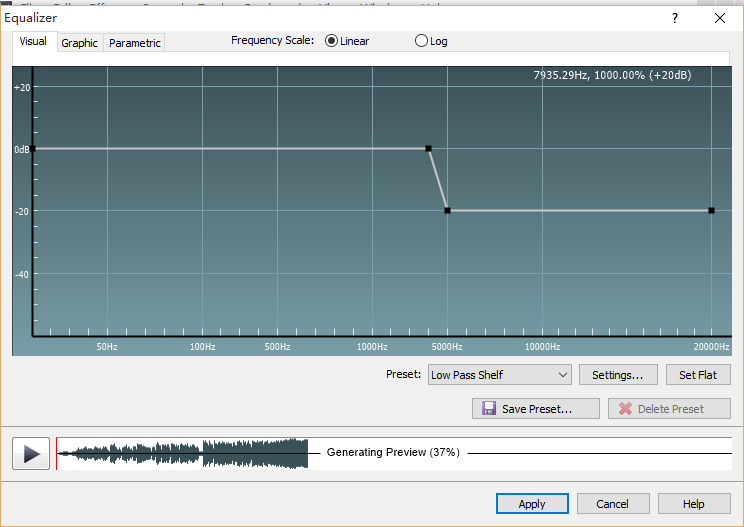Open the equalizer Settings dialog

[617, 375]
